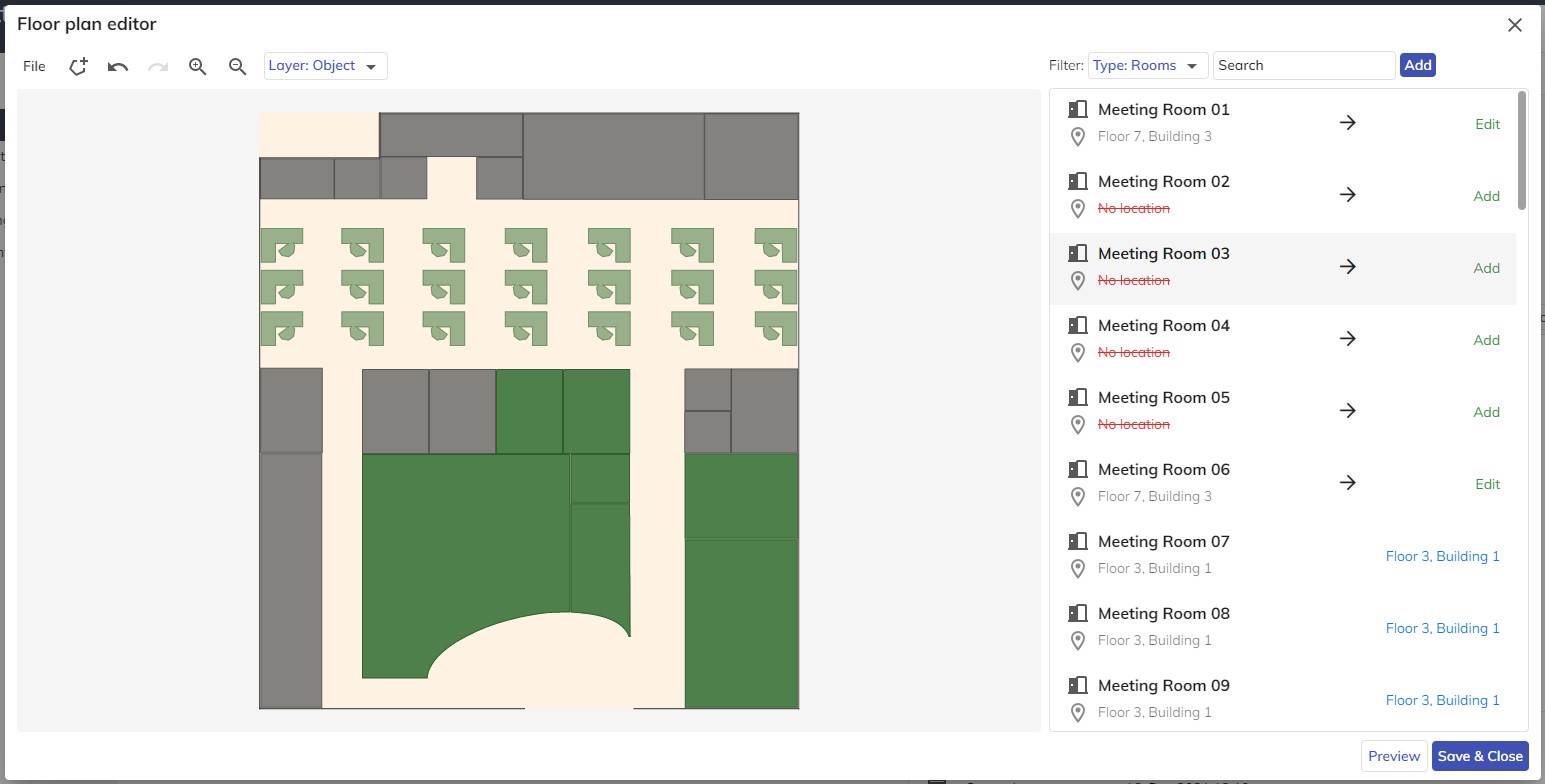Click arrow icon next to Meeting Room 01
The height and width of the screenshot is (784, 1545).
[1348, 123]
